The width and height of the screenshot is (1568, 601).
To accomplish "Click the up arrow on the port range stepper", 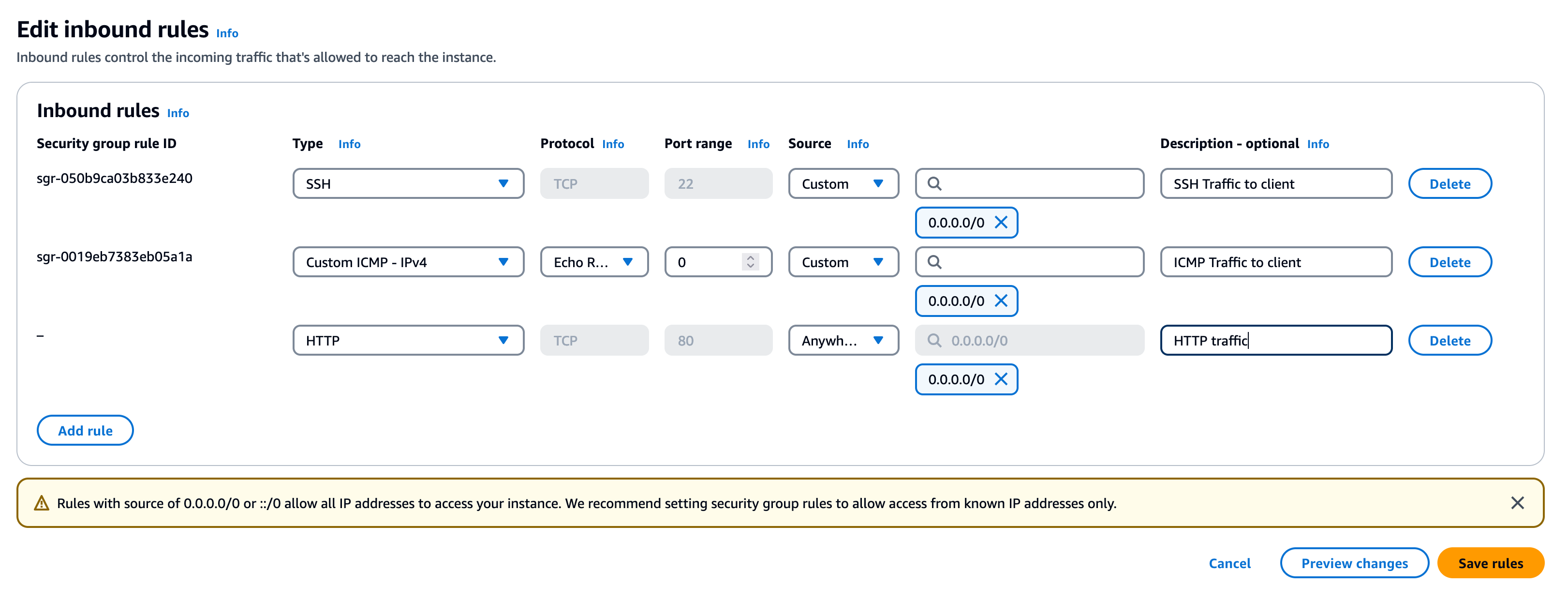I will coord(751,257).
